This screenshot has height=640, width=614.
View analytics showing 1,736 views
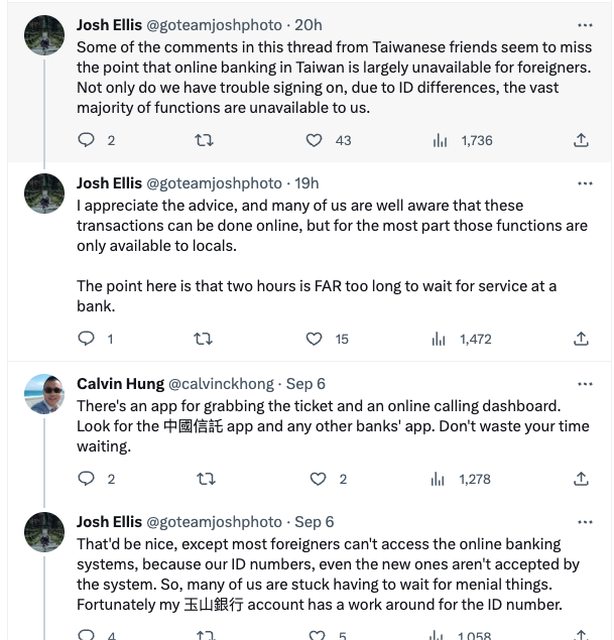point(439,141)
